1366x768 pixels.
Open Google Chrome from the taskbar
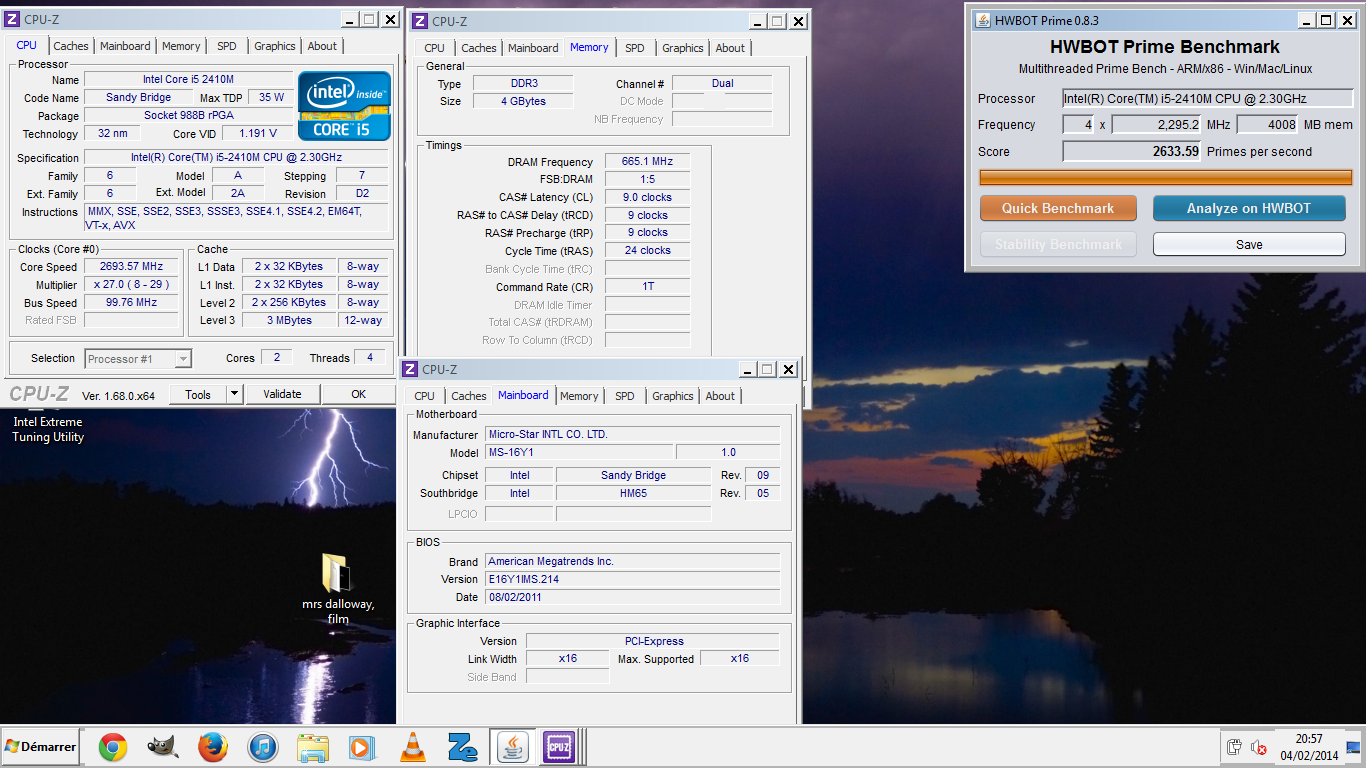112,747
